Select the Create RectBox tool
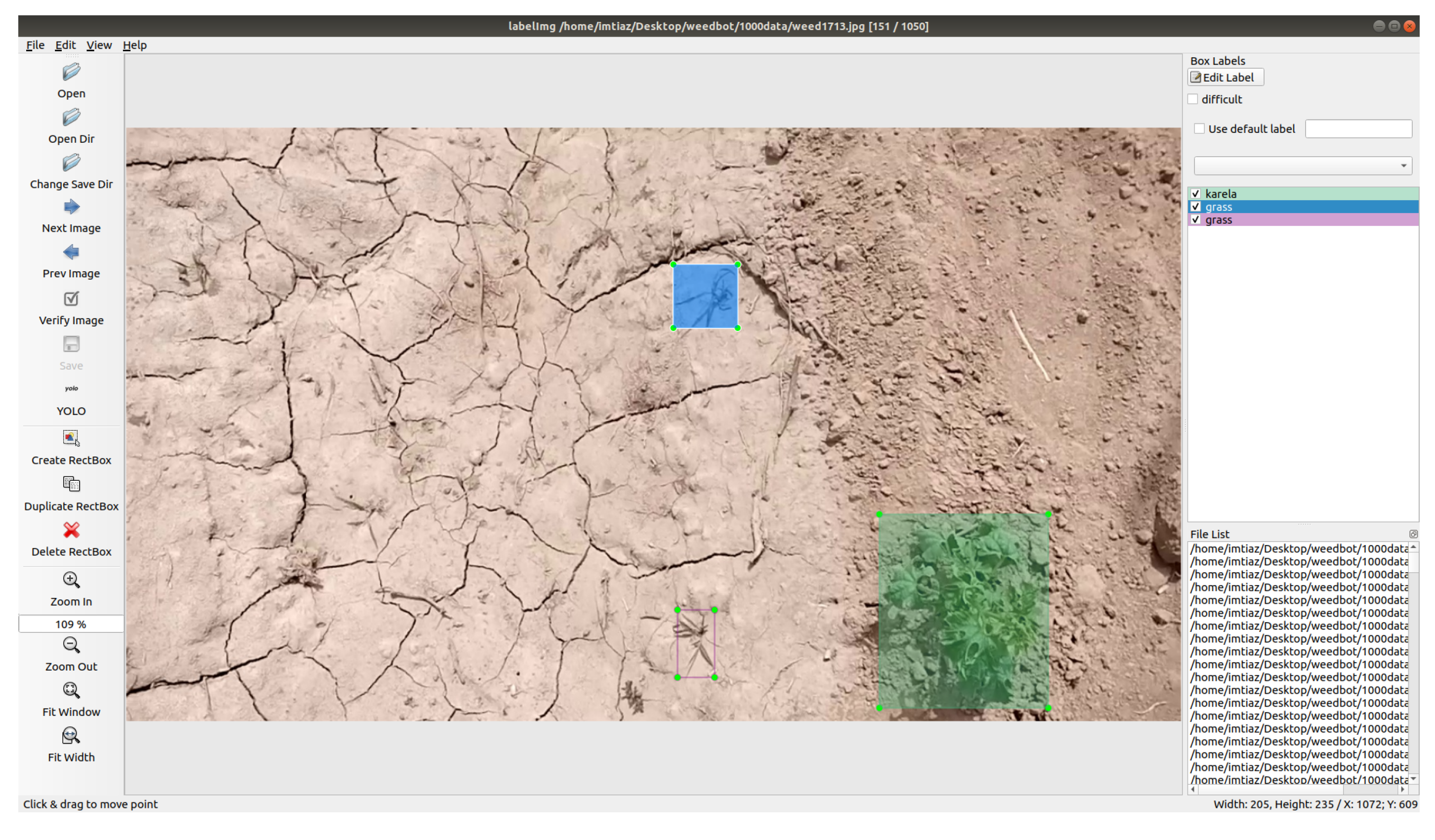Screen dimensions: 1435x840 point(71,438)
